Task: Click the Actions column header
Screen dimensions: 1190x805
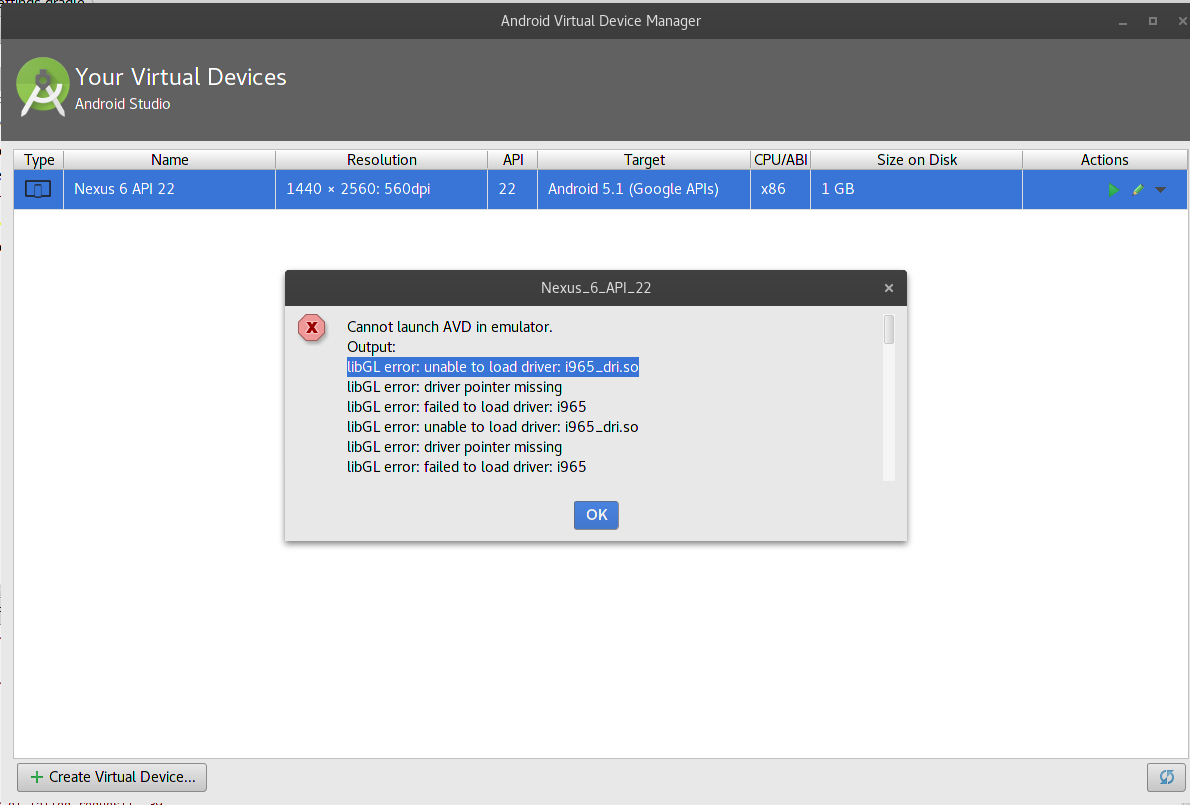Action: coord(1104,159)
